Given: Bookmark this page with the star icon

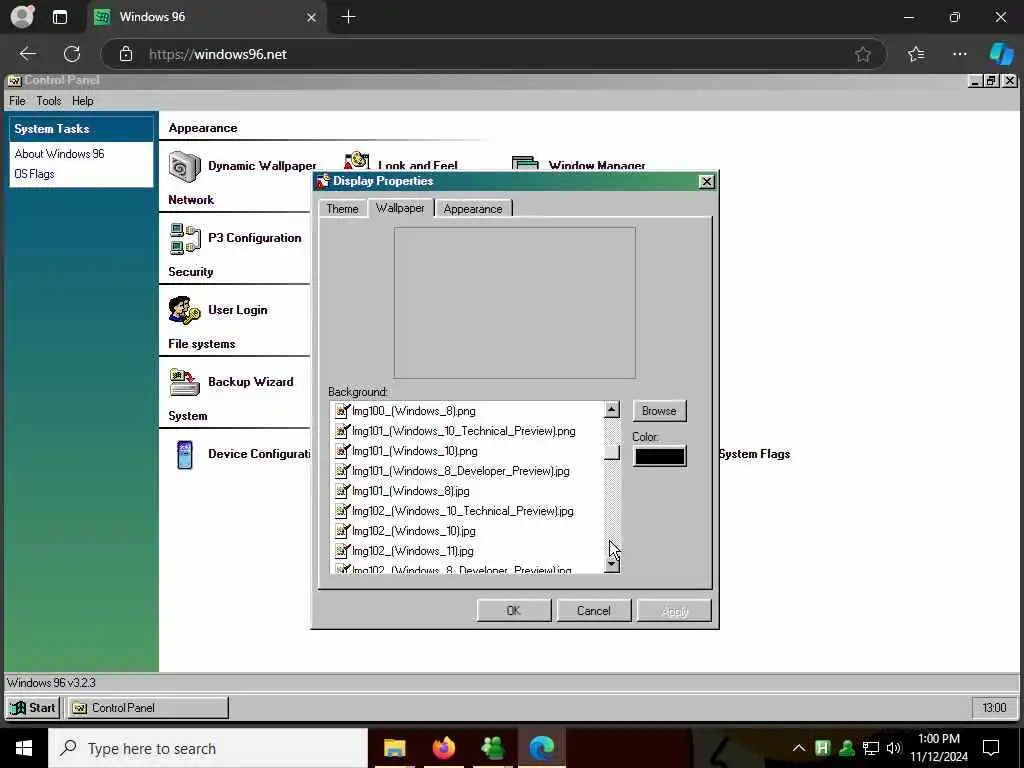Looking at the screenshot, I should tap(863, 54).
